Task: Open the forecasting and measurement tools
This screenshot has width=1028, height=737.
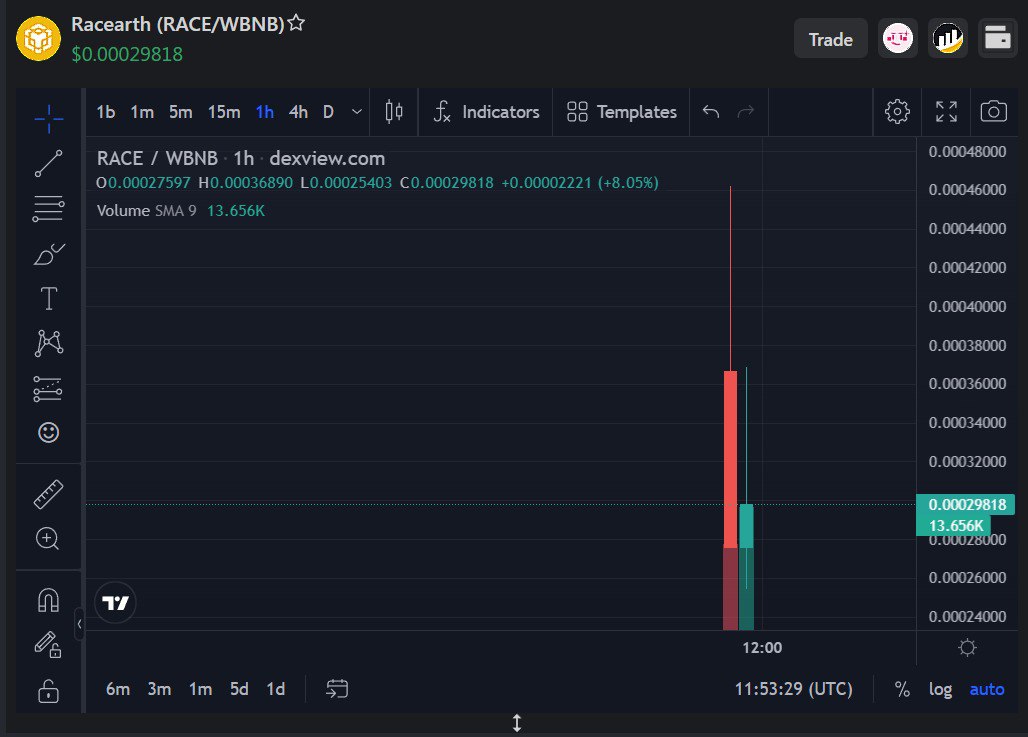Action: 48,388
